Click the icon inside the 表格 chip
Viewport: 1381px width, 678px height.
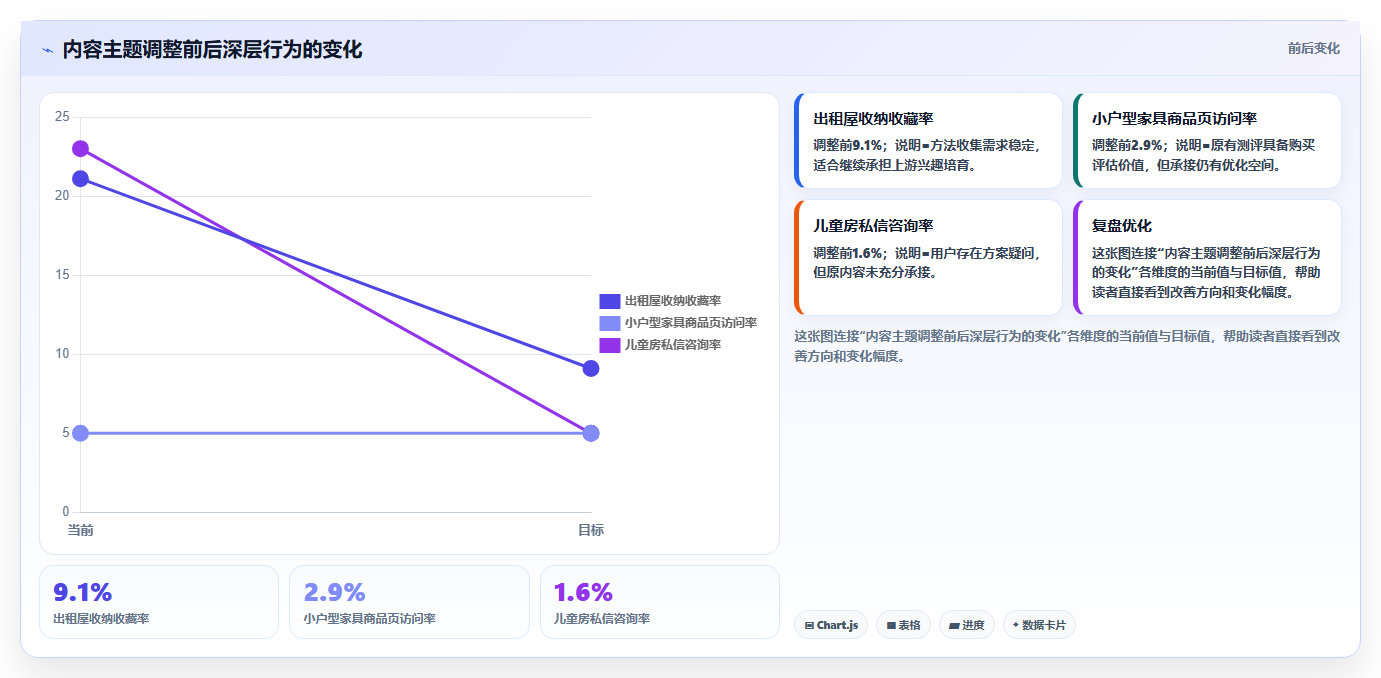click(x=891, y=626)
